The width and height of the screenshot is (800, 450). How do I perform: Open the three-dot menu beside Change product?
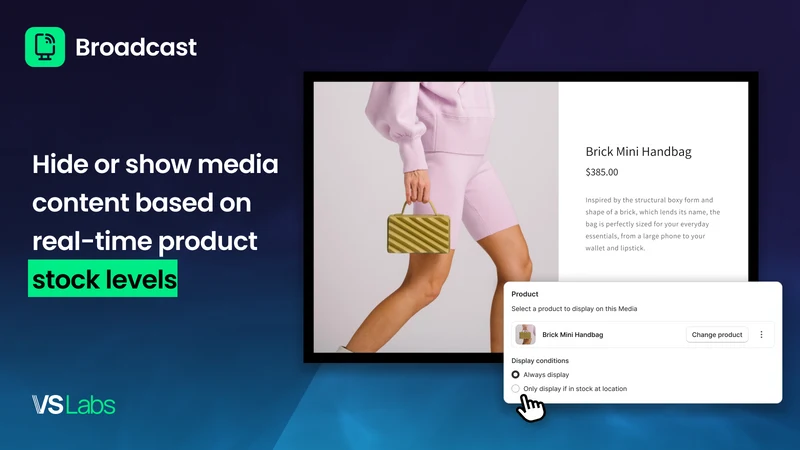tap(761, 335)
